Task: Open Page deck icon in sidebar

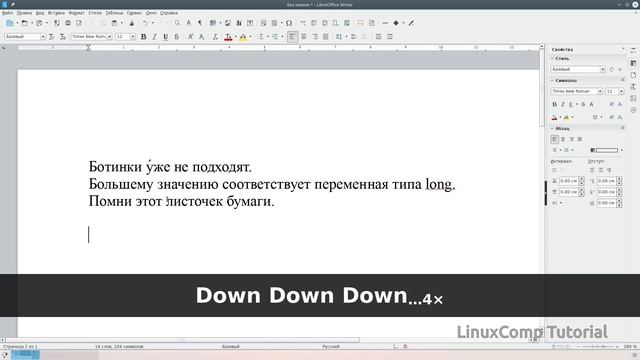Action: 633,75
